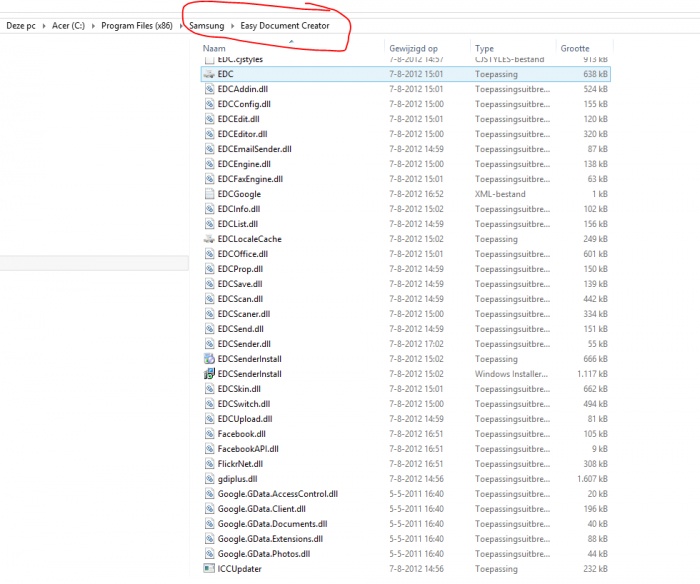The height and width of the screenshot is (584, 700).
Task: Click the EDCUpload.dll file icon
Action: click(209, 419)
